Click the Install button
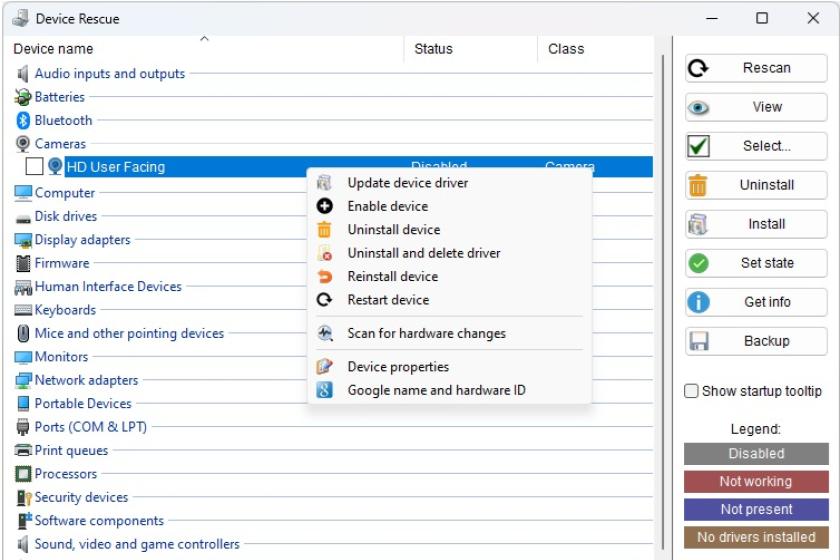The width and height of the screenshot is (840, 560). coord(756,224)
